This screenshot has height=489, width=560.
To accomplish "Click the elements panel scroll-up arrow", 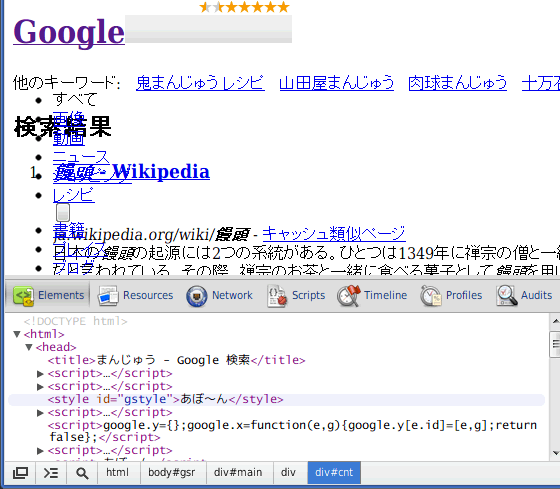I will [x=555, y=321].
